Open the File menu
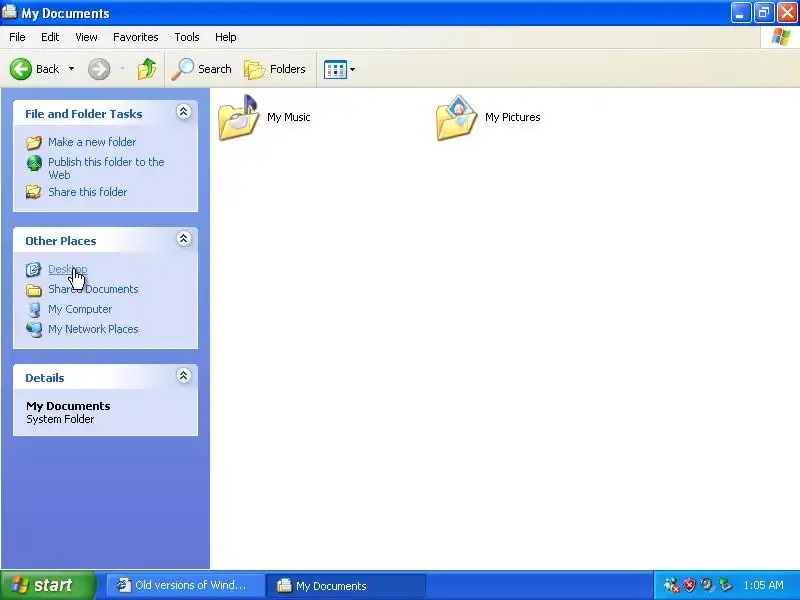 (17, 37)
